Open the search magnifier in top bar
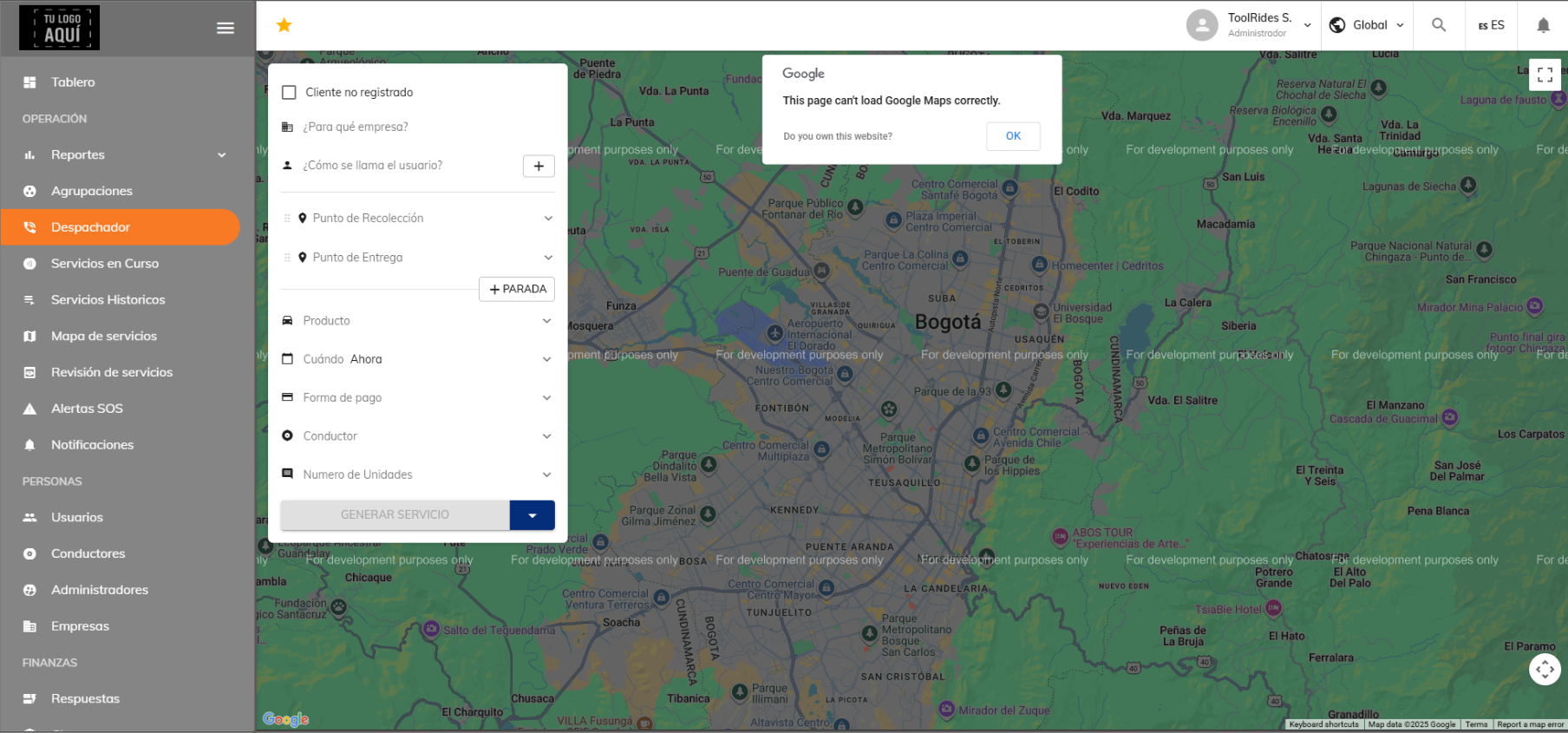 coord(1439,25)
